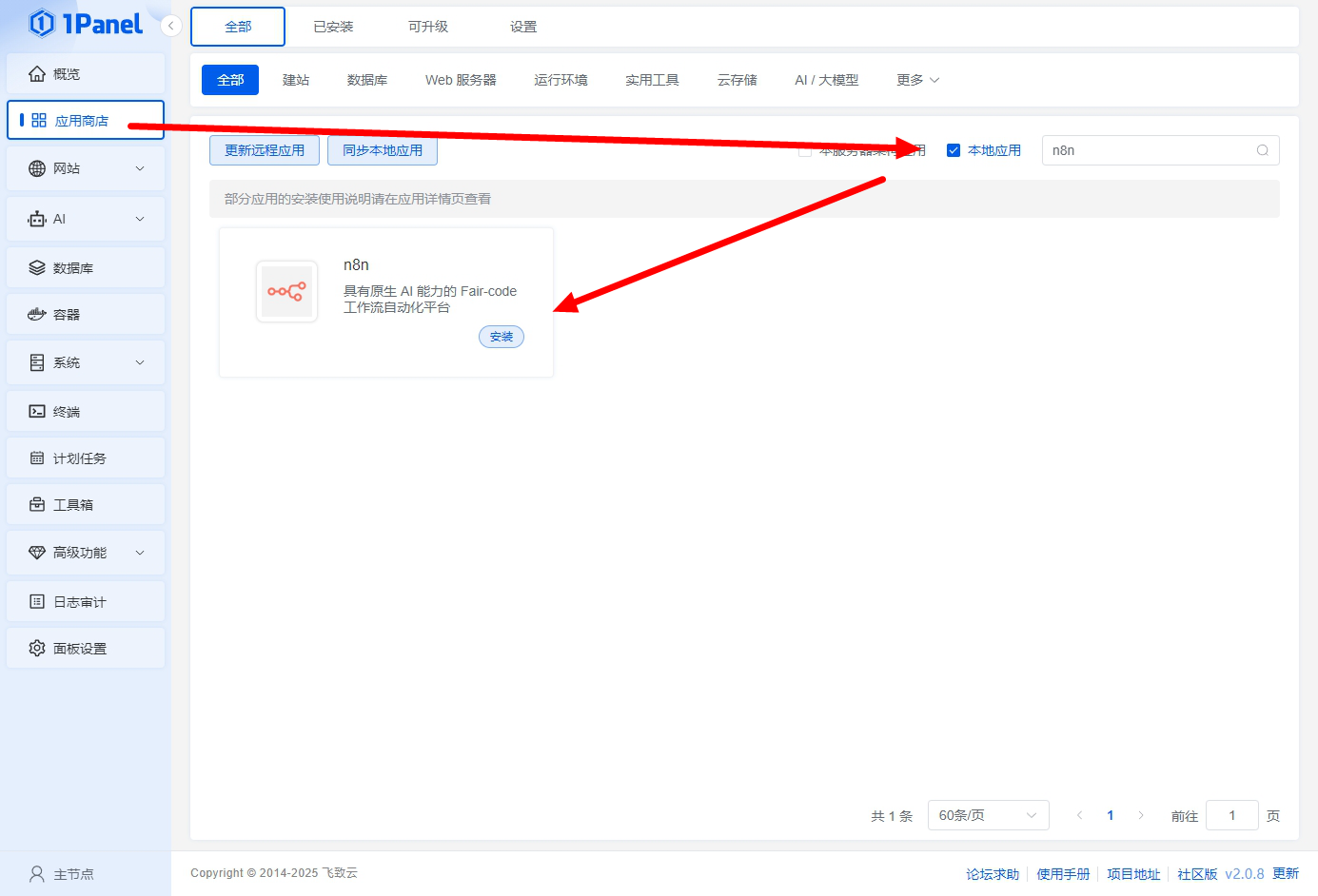Screen dimensions: 1318x896
Task: Click the n8n app logo thumbnail
Action: (x=286, y=292)
